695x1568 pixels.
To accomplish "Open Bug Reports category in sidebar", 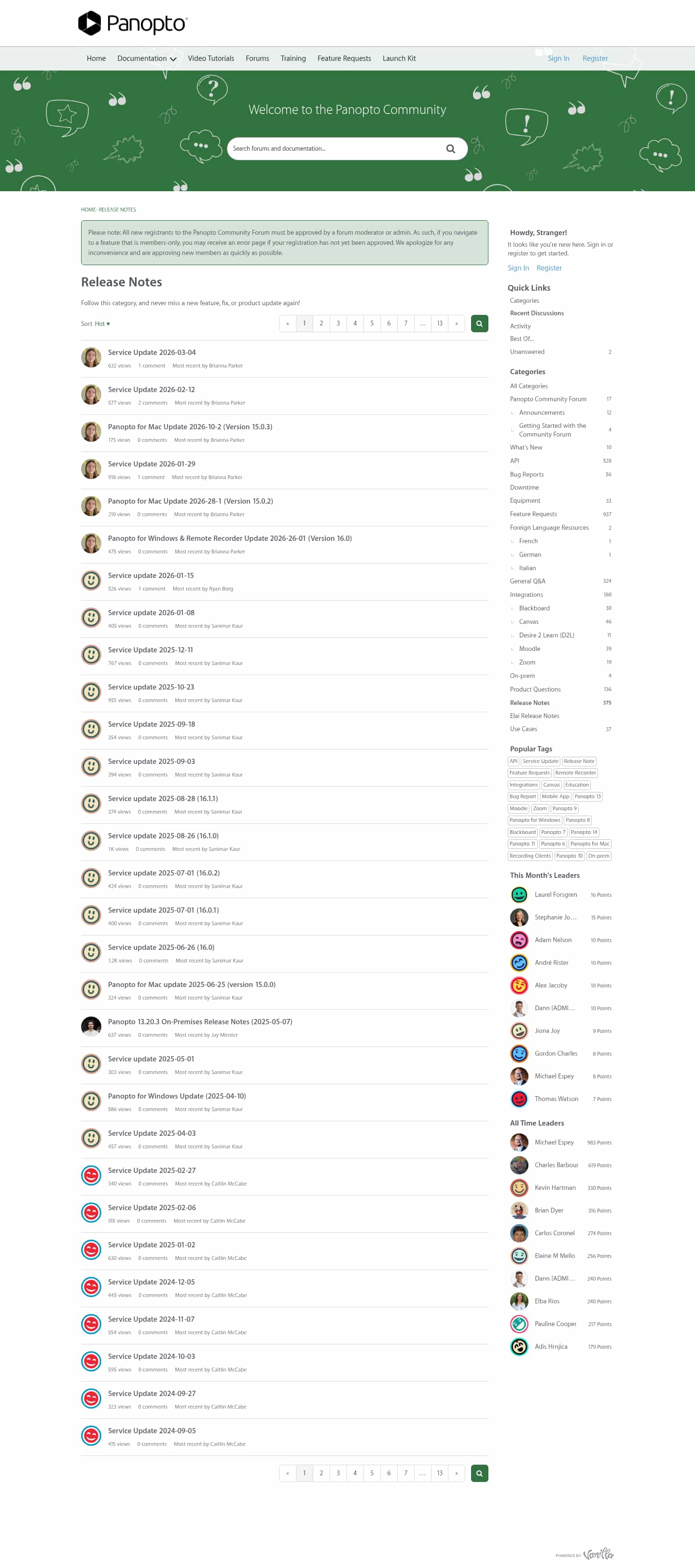I will pos(527,474).
